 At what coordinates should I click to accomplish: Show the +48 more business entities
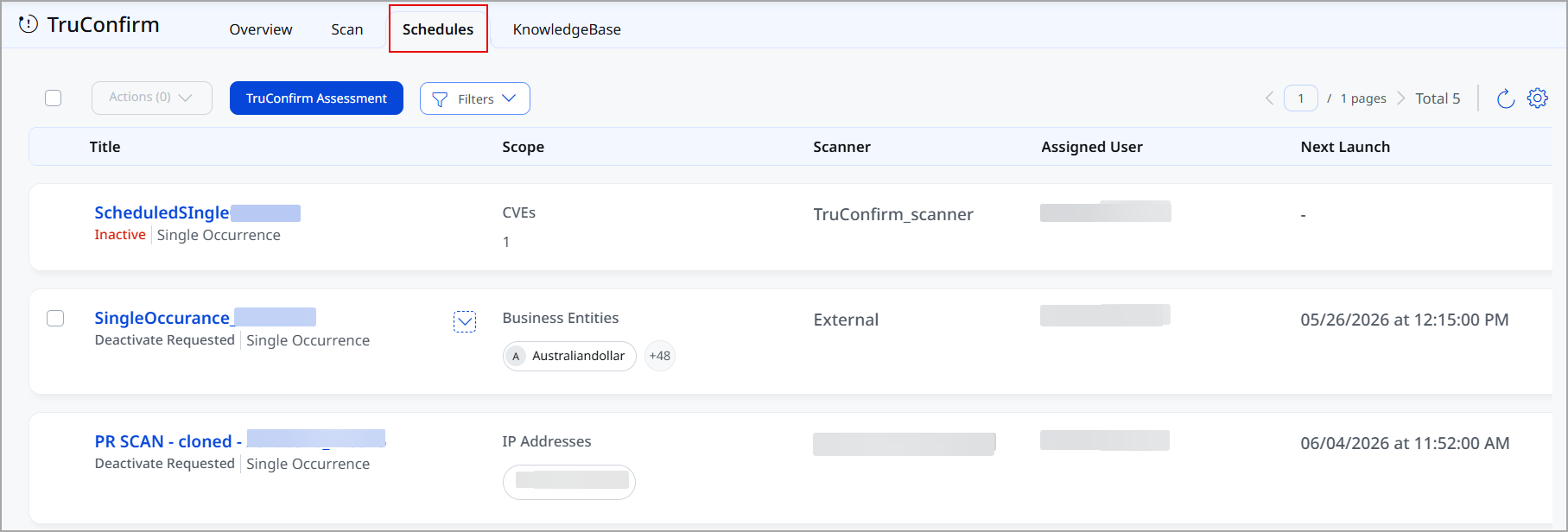click(660, 356)
